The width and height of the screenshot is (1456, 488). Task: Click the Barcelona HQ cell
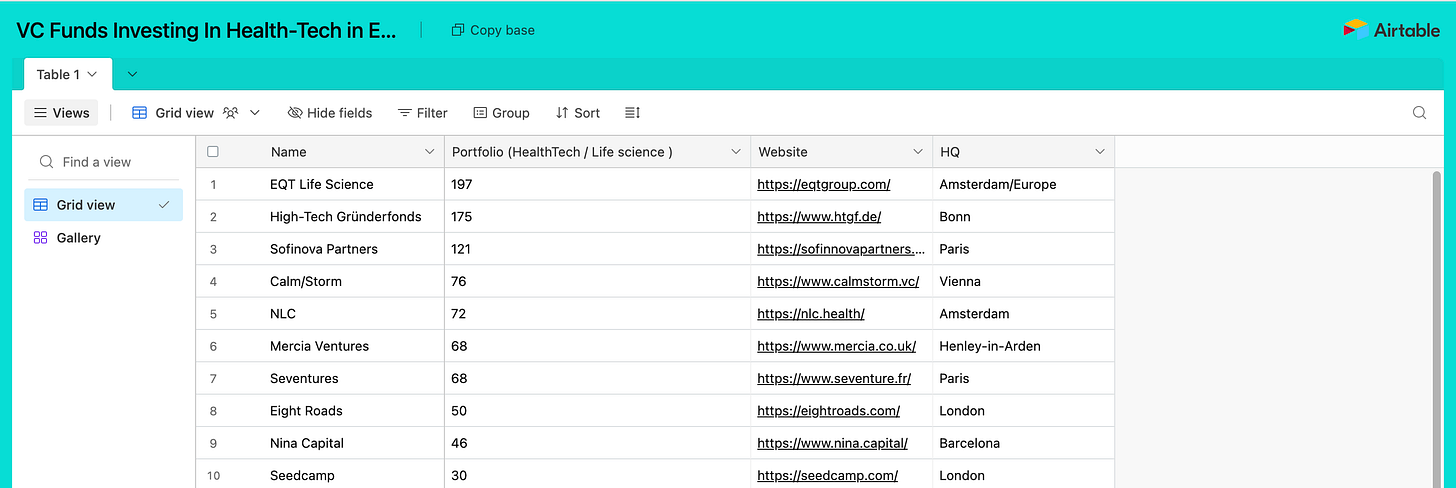pos(1023,443)
